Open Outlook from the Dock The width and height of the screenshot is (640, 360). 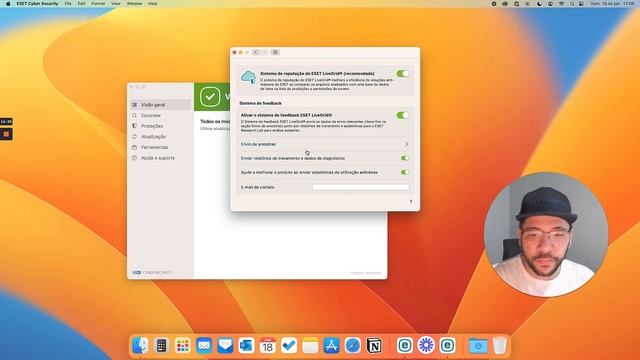tap(247, 346)
